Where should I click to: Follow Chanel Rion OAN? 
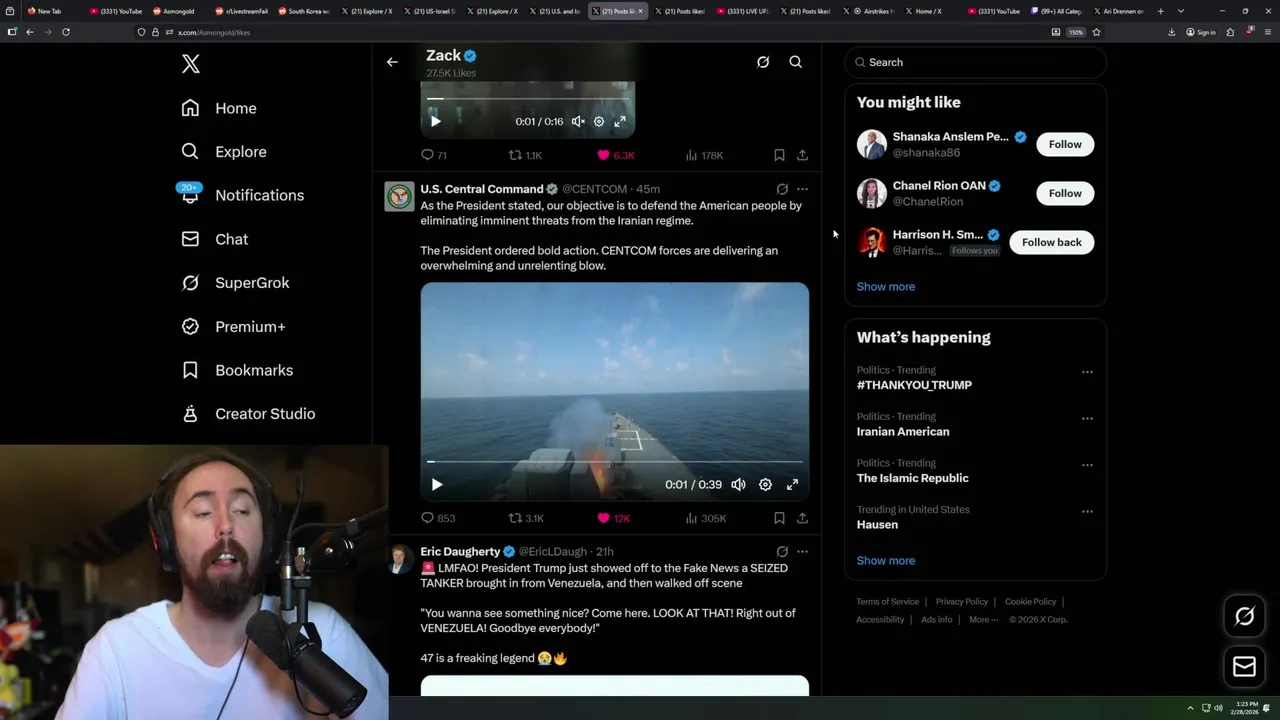(x=1065, y=193)
